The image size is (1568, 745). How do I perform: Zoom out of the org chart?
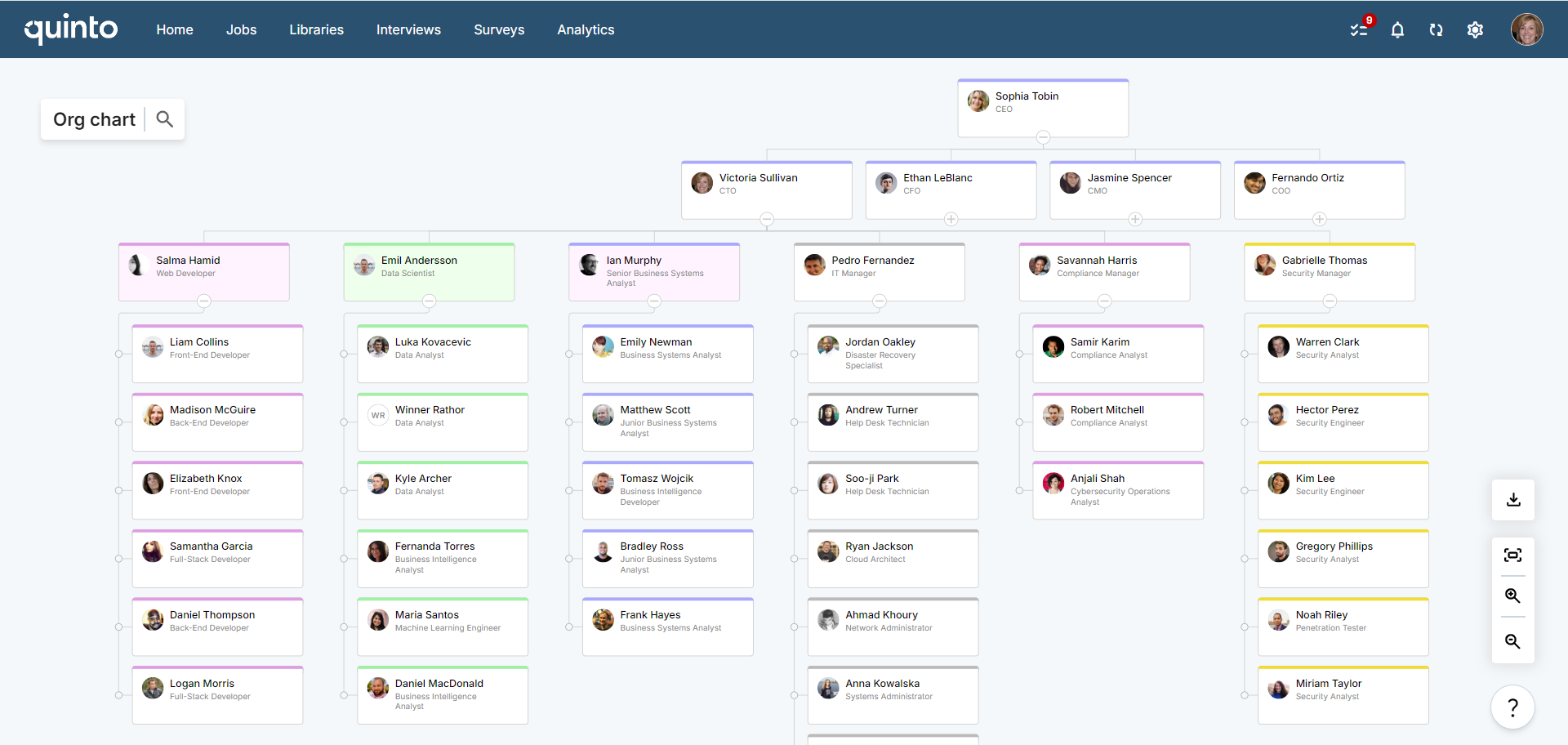(1513, 642)
